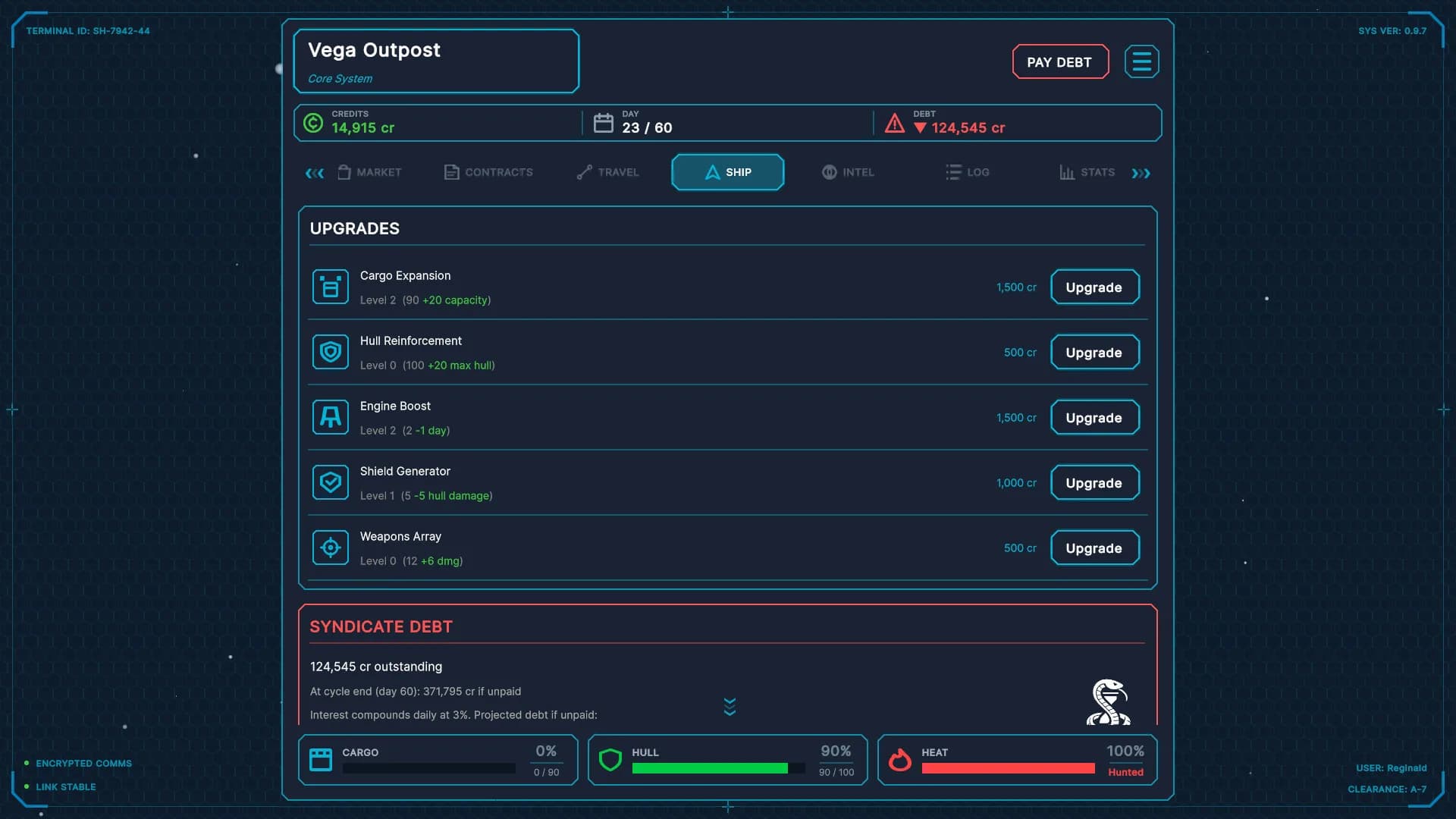Upgrade Engine Boost
1456x819 pixels.
click(1094, 418)
